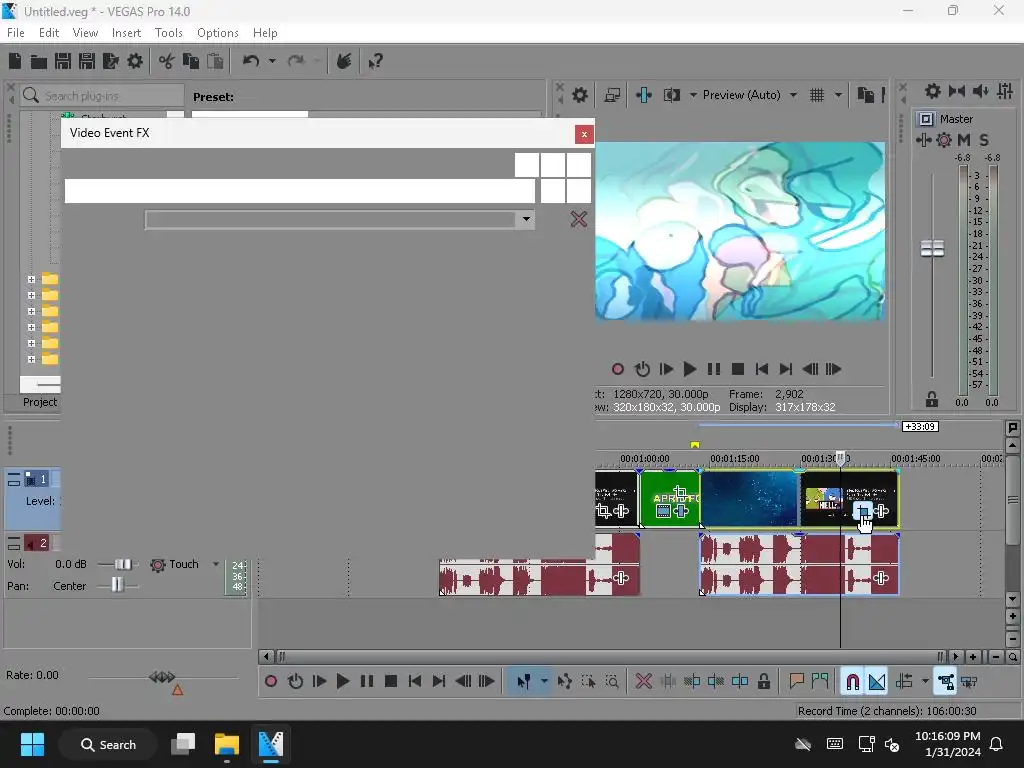Click Video Output FX icon in preview
The image size is (1024, 768).
pyautogui.click(x=644, y=95)
